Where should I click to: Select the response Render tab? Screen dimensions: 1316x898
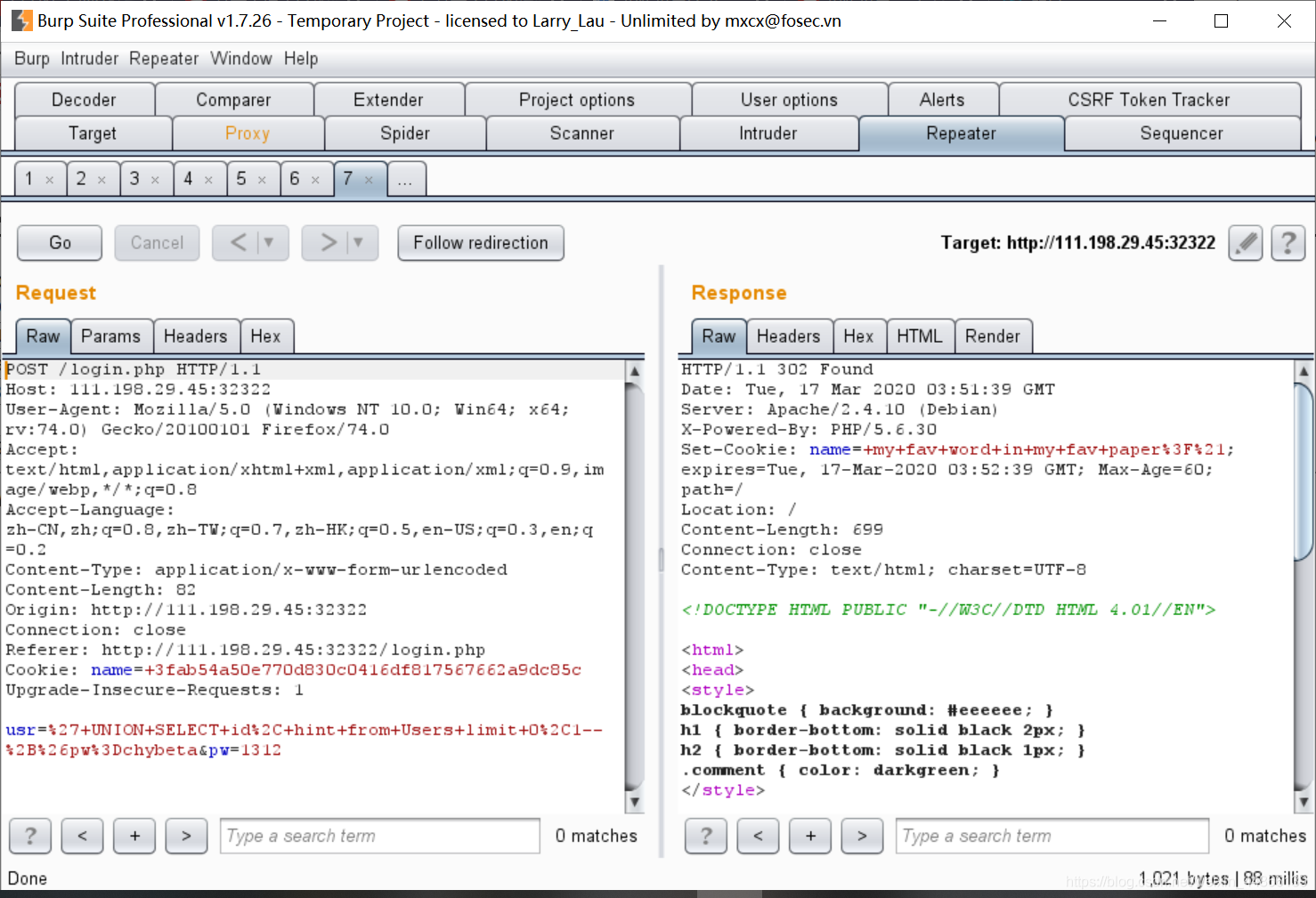(x=993, y=336)
